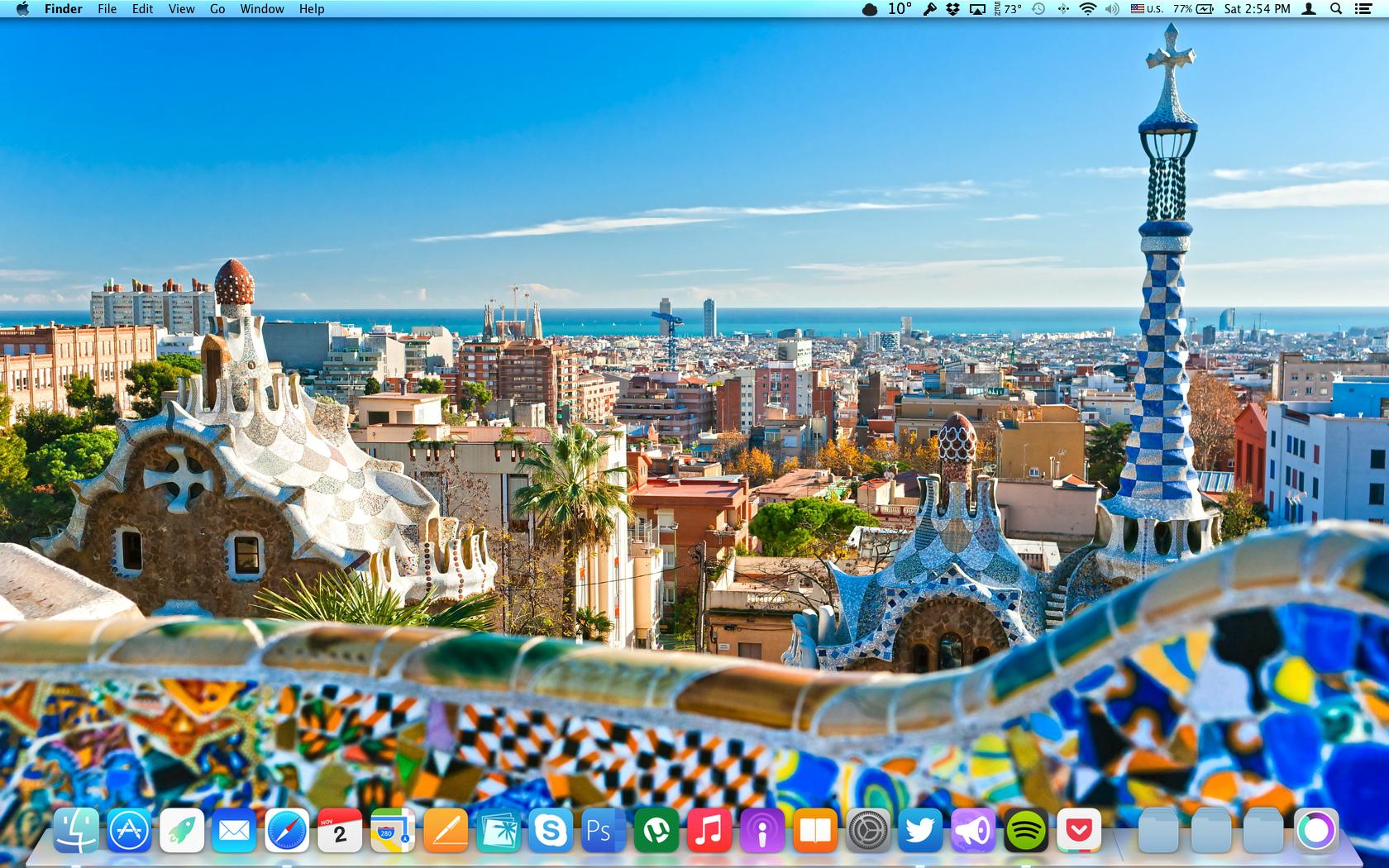Open the user account menu icon
Image resolution: width=1389 pixels, height=868 pixels.
1310,9
